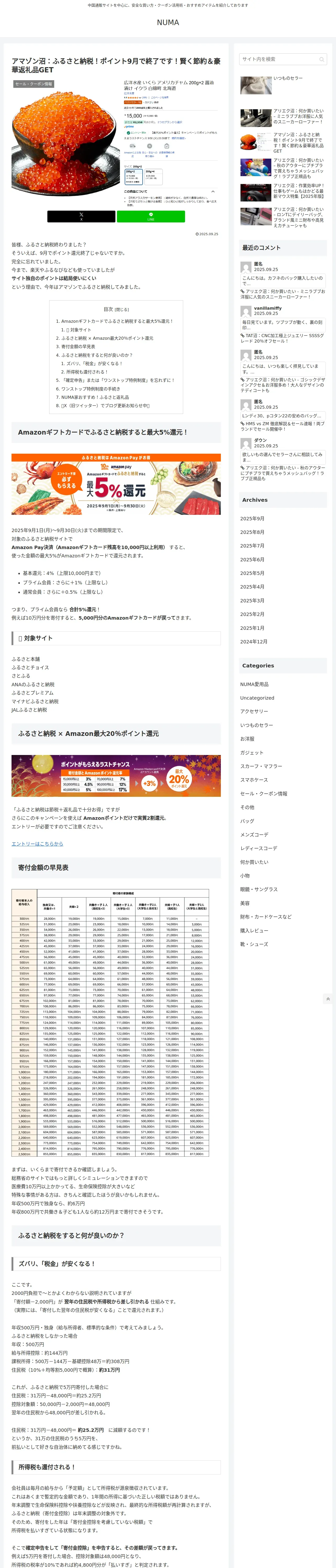The height and width of the screenshot is (1568, 336).
Task: Click vanillamiffy's commenter avatar
Action: pyautogui.click(x=246, y=311)
